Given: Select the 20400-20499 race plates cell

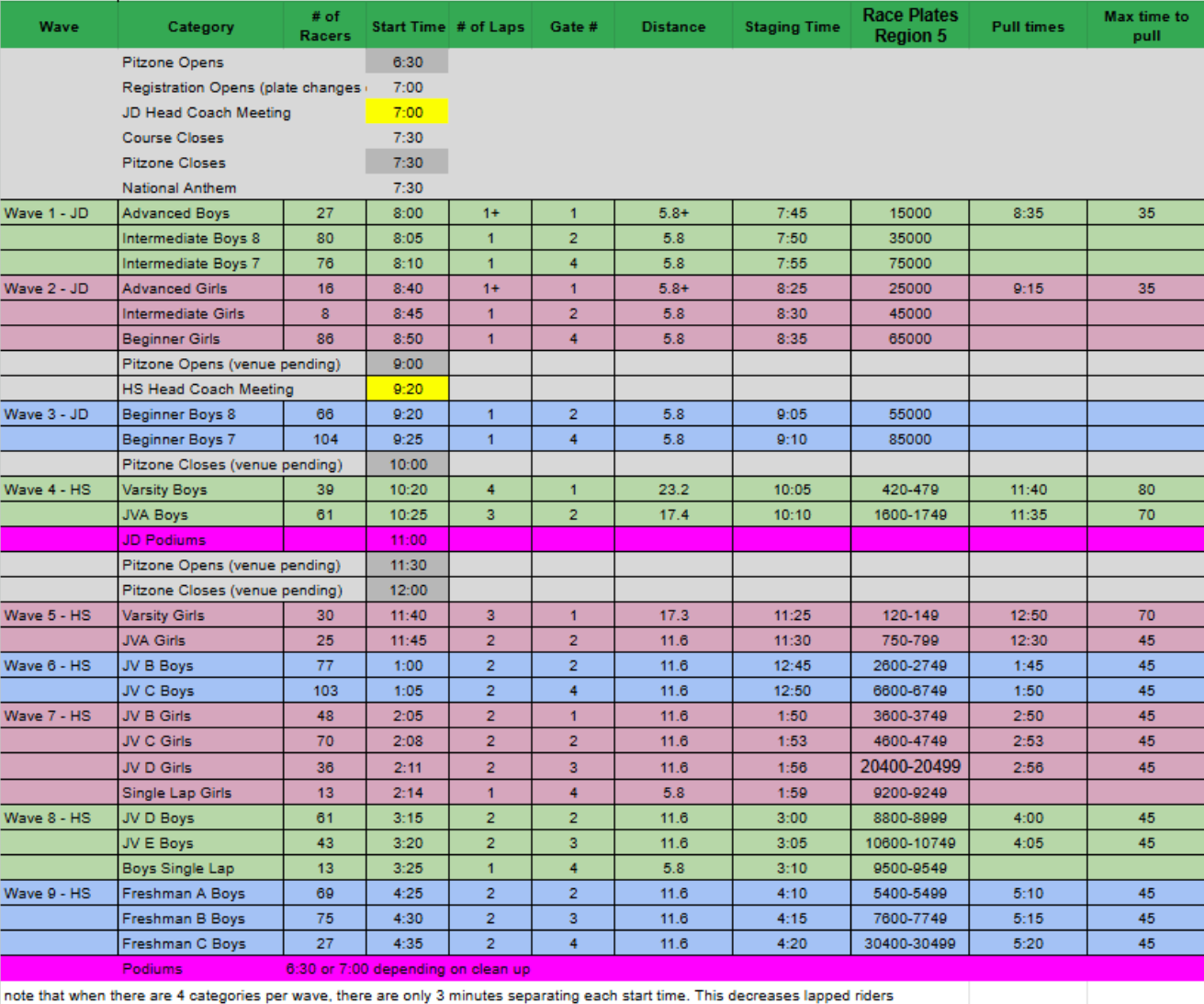Looking at the screenshot, I should click(910, 767).
